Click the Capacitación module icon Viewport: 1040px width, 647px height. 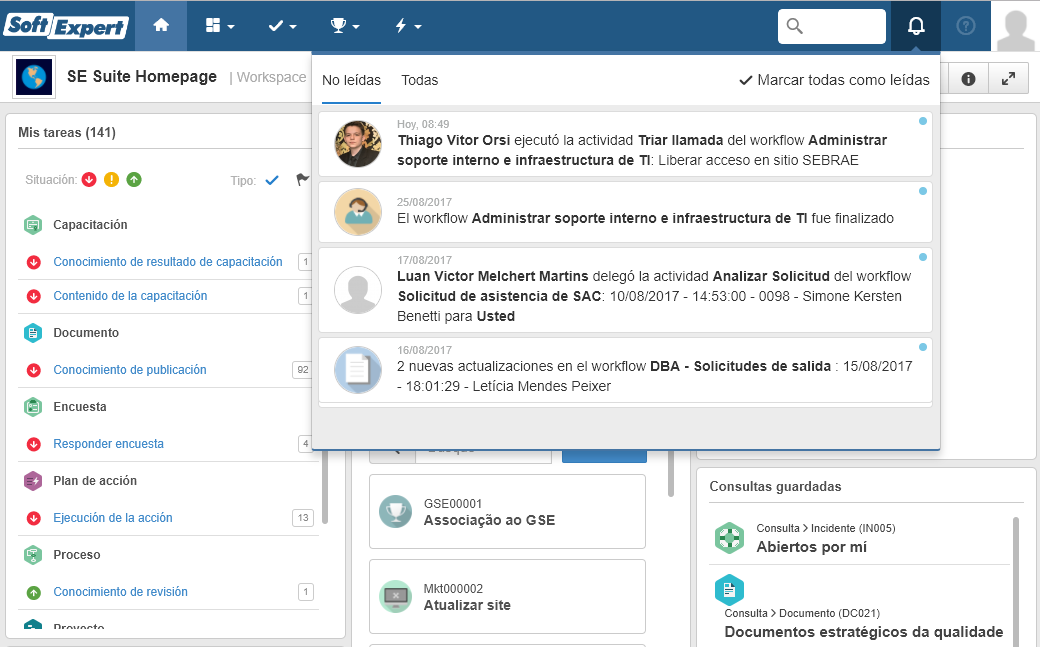click(32, 225)
